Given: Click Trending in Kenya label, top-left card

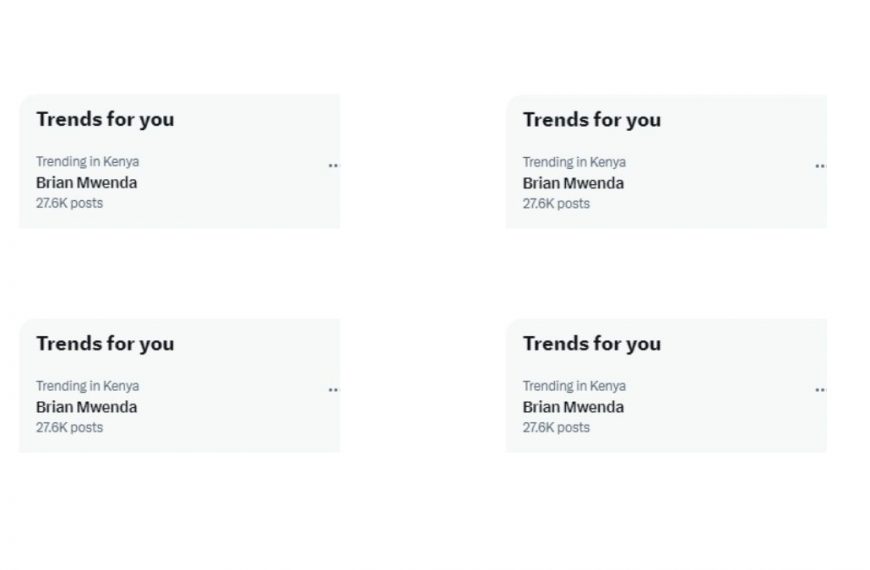Looking at the screenshot, I should pos(88,161).
